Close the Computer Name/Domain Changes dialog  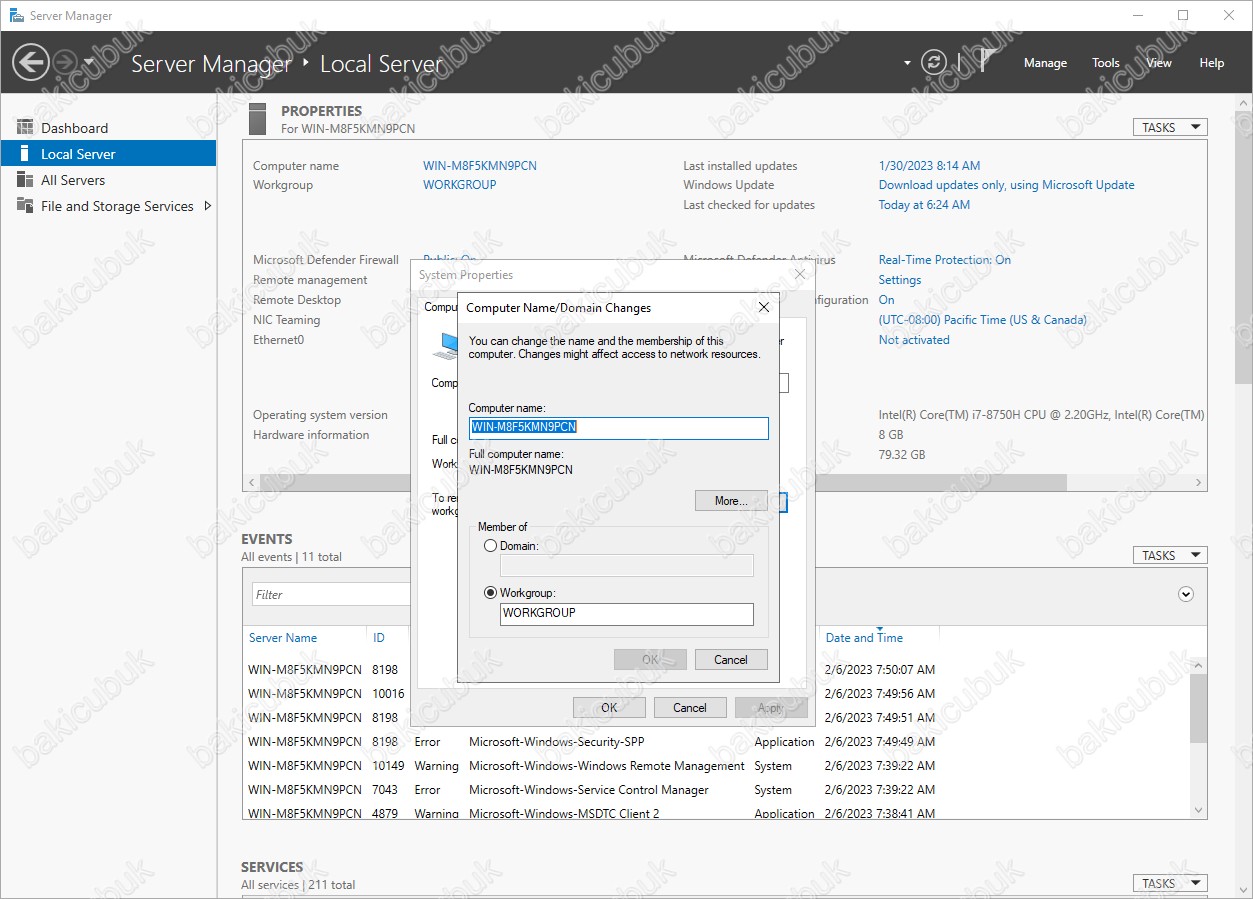point(764,308)
